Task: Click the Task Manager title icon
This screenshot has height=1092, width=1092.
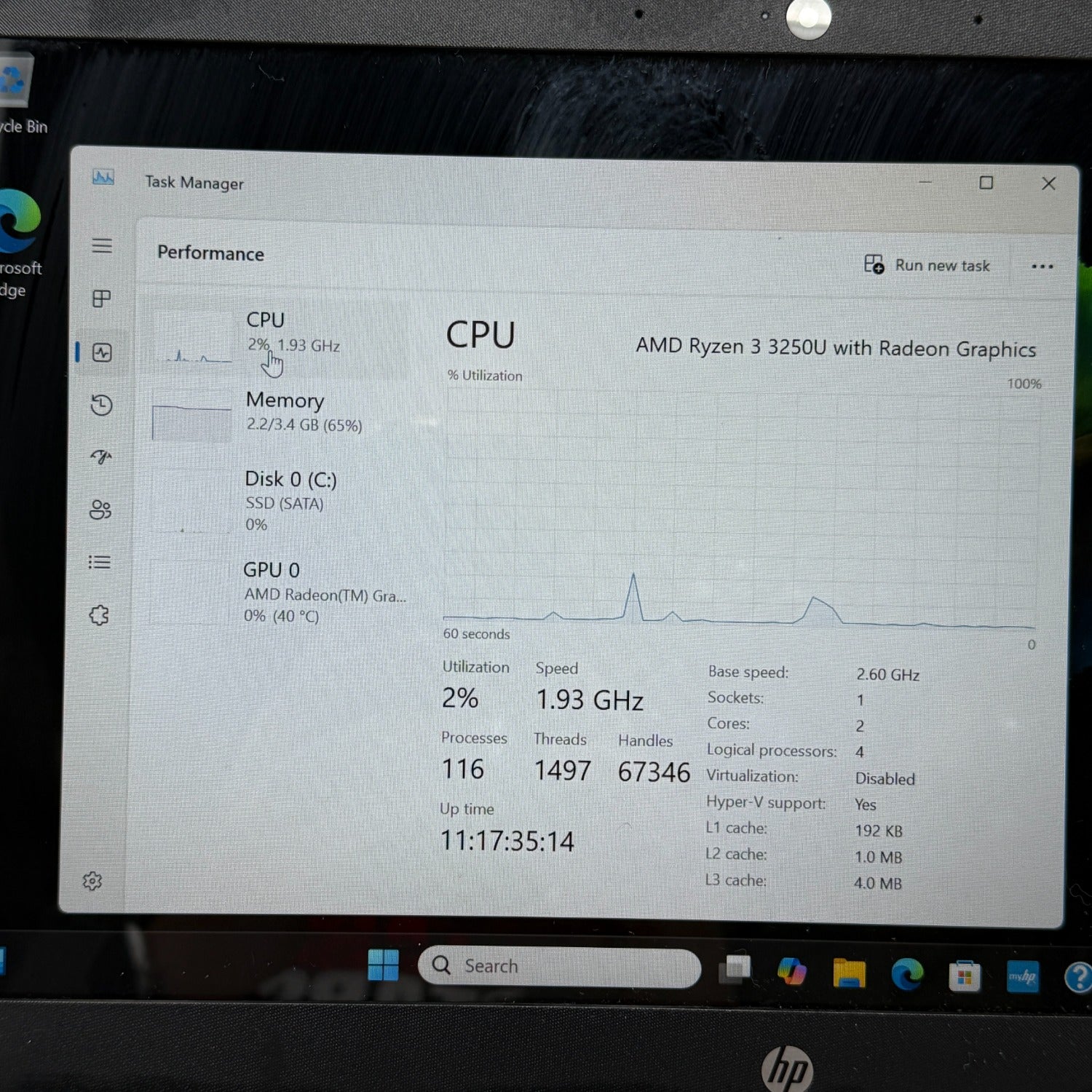Action: (x=103, y=178)
